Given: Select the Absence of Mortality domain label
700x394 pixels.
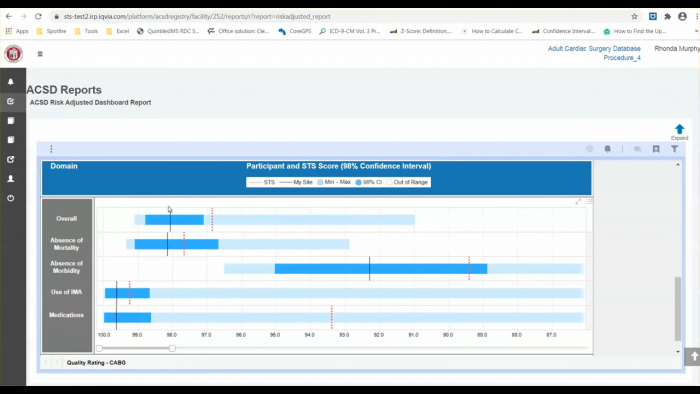Looking at the screenshot, I should pos(67,244).
